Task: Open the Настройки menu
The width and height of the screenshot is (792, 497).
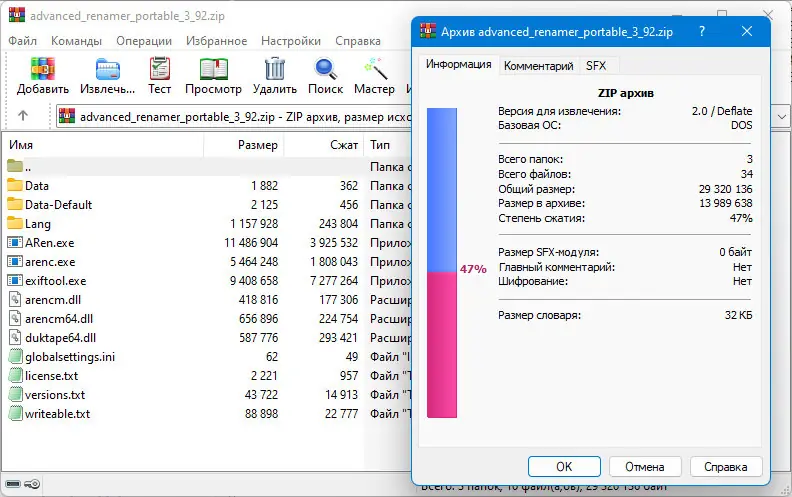Action: (x=290, y=41)
